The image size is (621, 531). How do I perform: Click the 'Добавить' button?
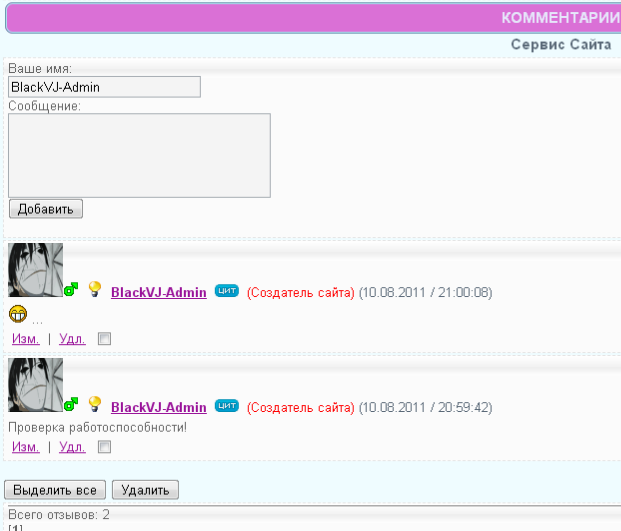coord(46,209)
